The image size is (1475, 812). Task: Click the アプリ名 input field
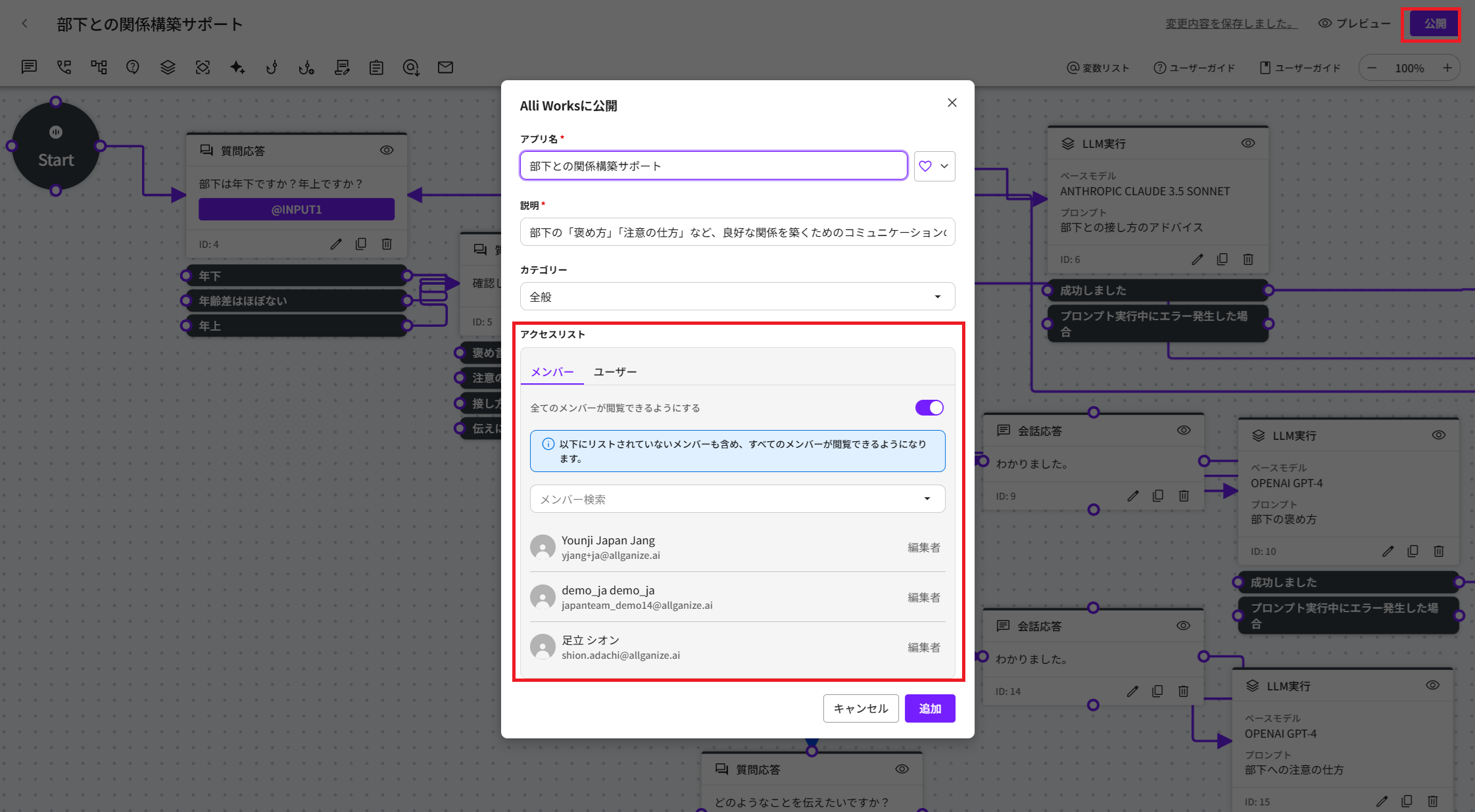tap(713, 166)
